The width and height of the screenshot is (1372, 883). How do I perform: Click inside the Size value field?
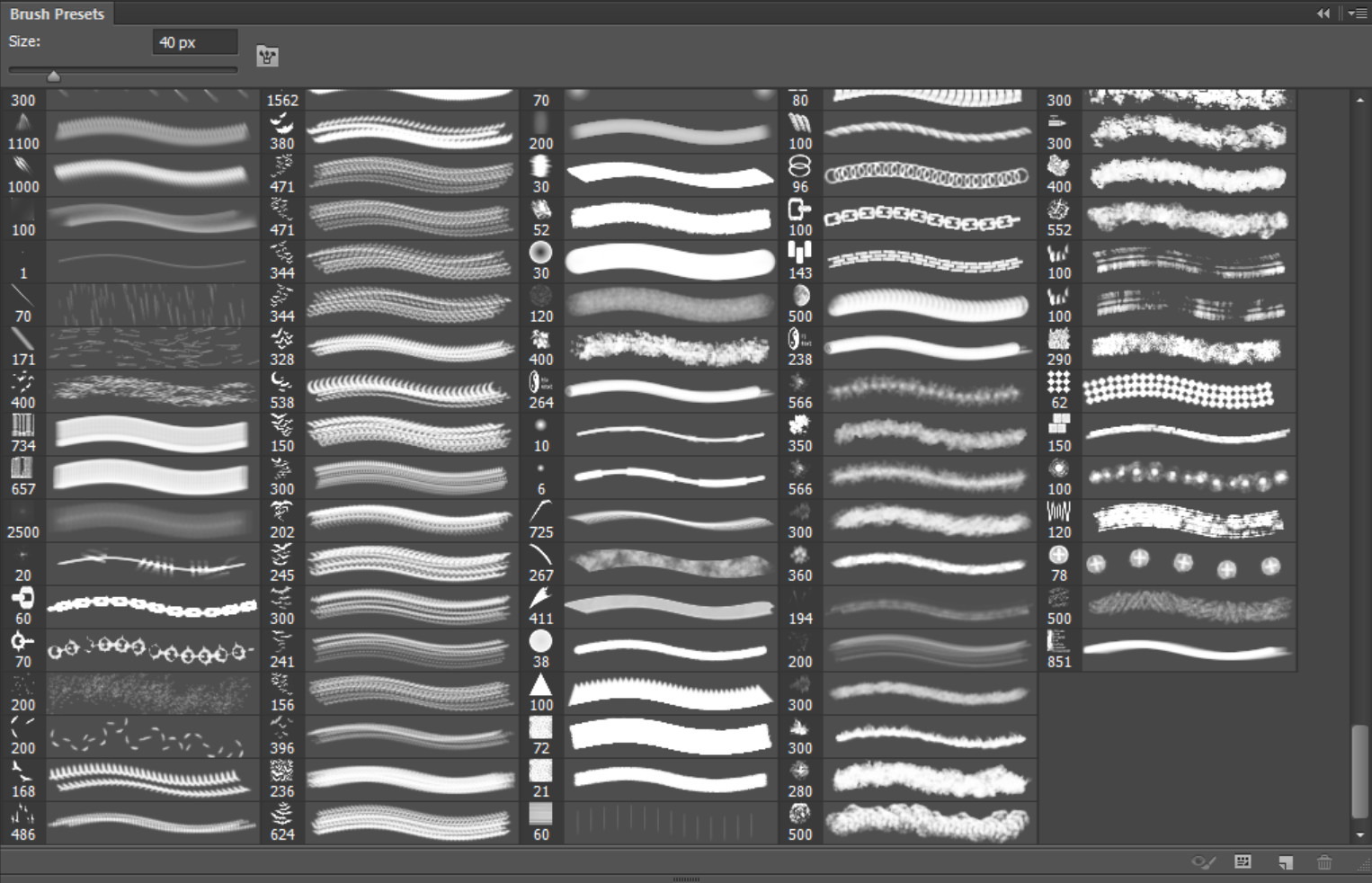coord(194,41)
